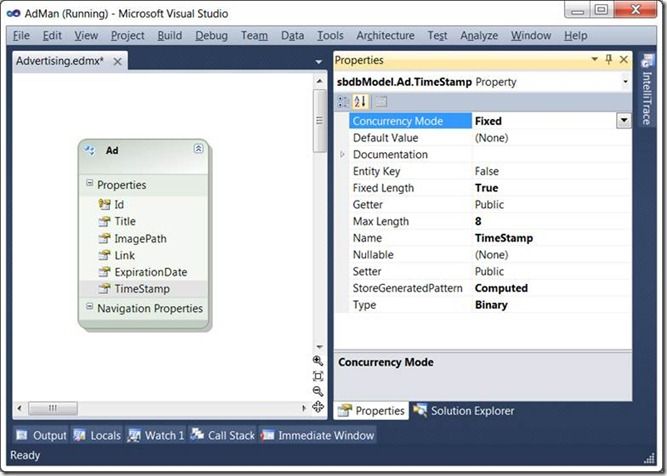The width and height of the screenshot is (667, 476).
Task: Open the Team menu
Action: [254, 36]
